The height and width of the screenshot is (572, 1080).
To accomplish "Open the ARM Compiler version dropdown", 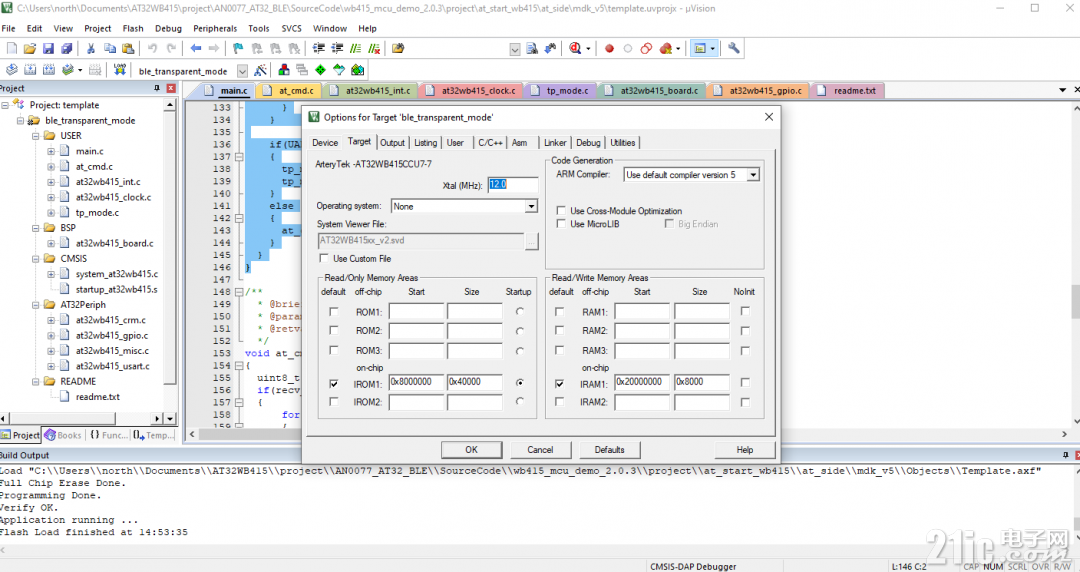I will click(753, 175).
